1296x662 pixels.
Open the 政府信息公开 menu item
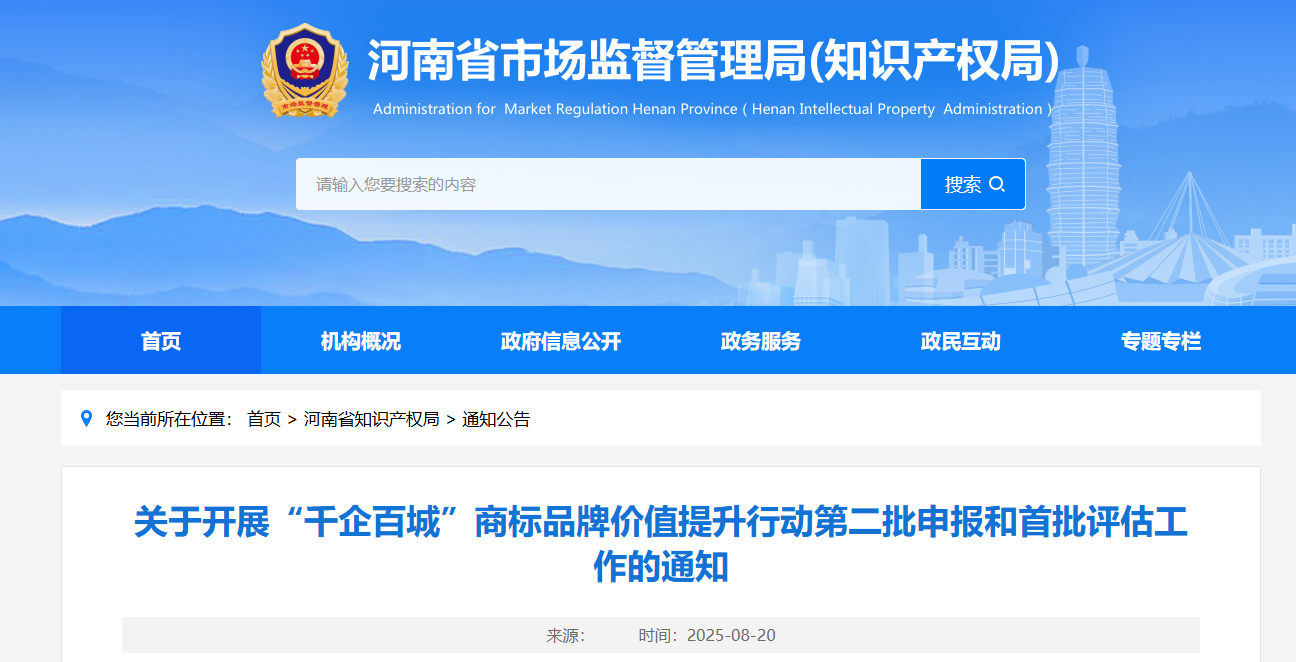point(561,341)
